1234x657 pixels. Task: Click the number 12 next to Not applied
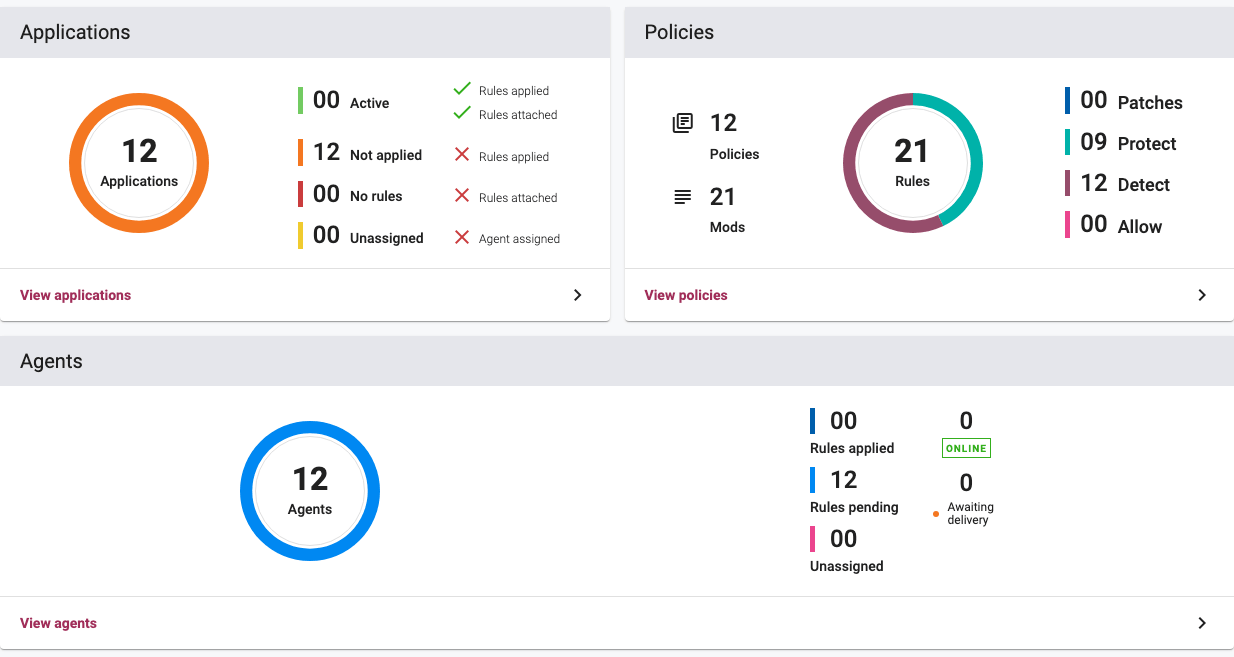pos(326,152)
